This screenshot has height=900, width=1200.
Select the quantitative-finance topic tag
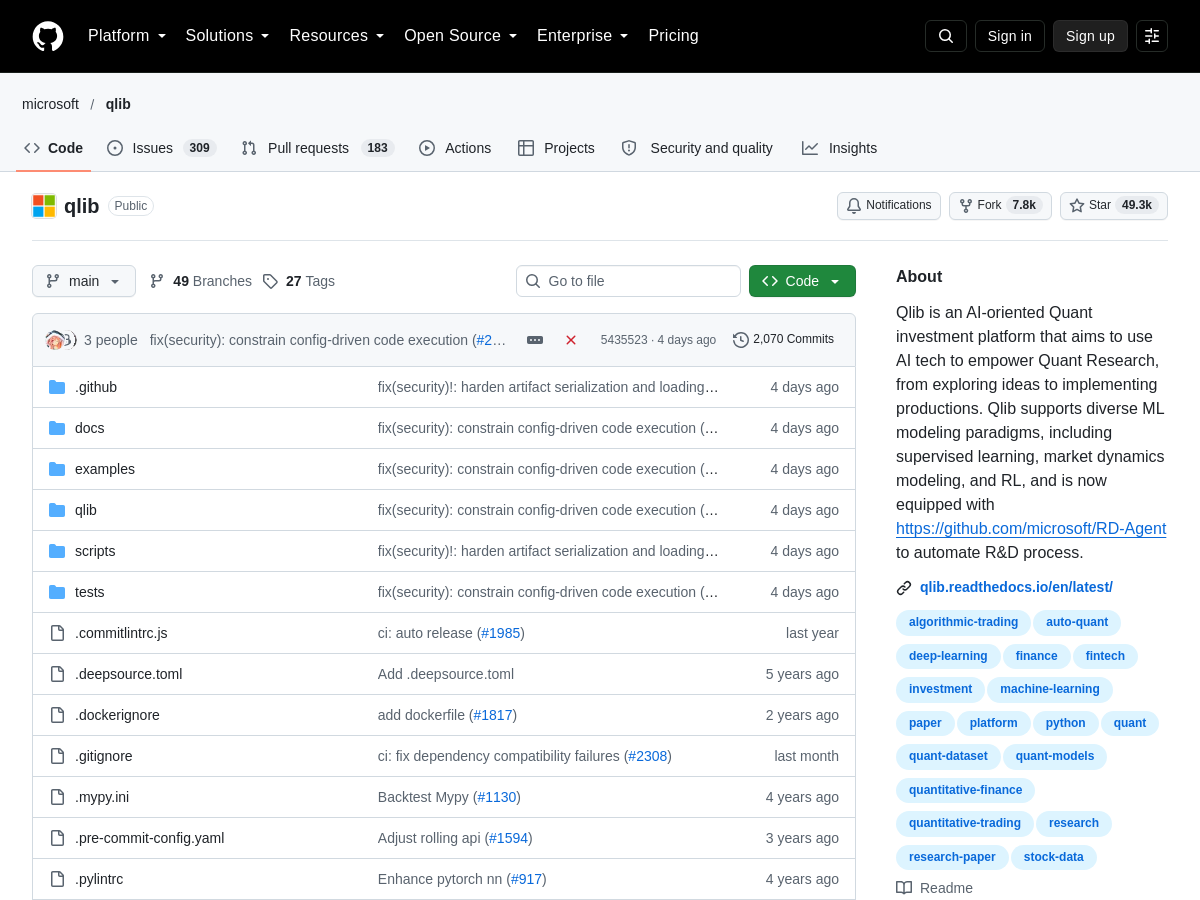[x=965, y=790]
